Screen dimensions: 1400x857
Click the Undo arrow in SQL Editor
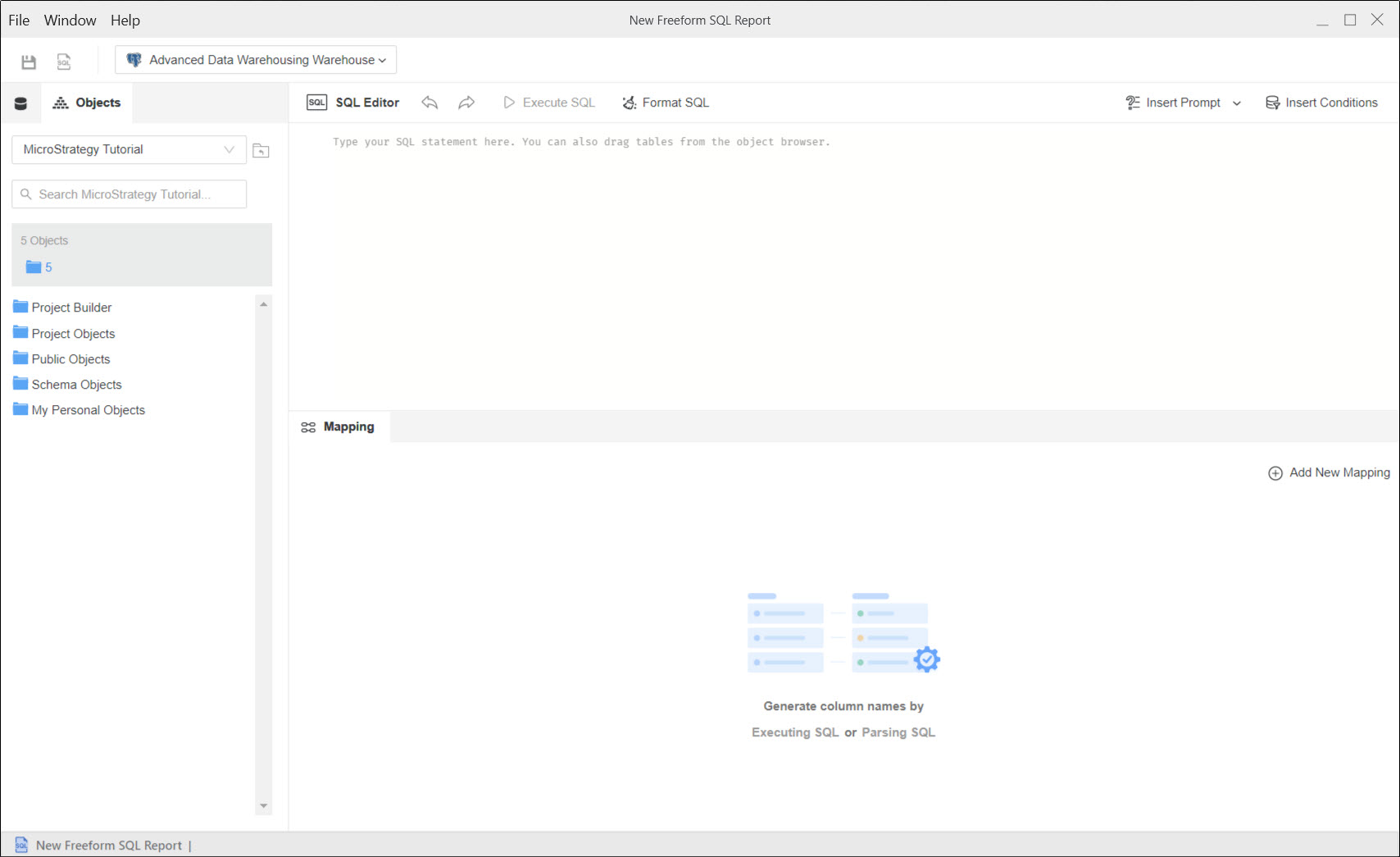click(x=430, y=103)
